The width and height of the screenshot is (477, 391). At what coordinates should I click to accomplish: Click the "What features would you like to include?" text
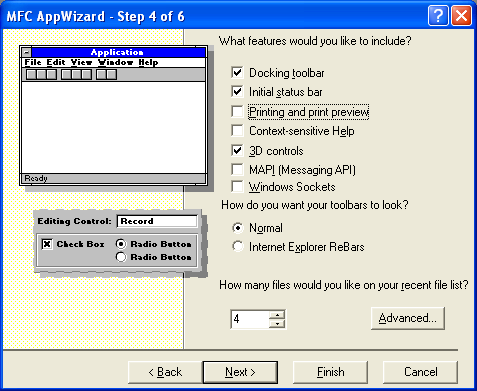tap(315, 41)
